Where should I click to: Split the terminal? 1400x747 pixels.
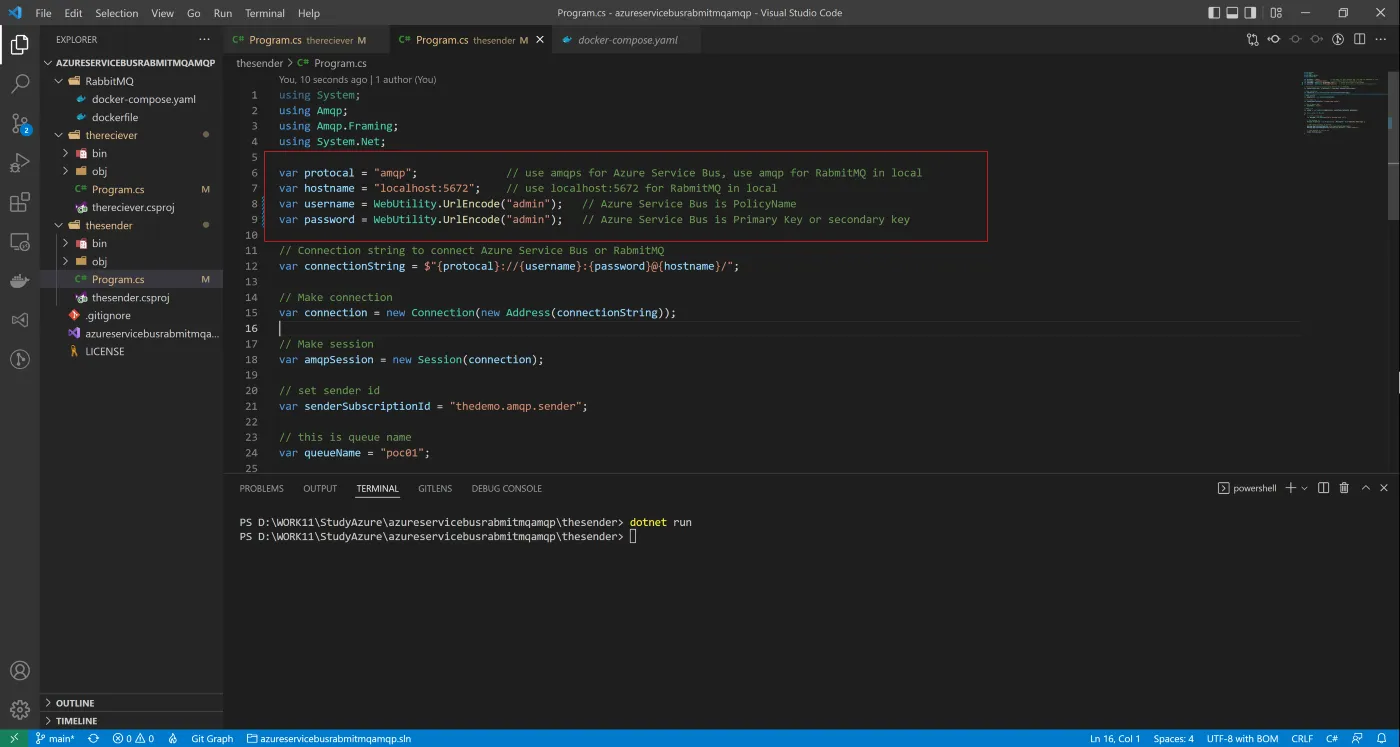tap(1323, 488)
